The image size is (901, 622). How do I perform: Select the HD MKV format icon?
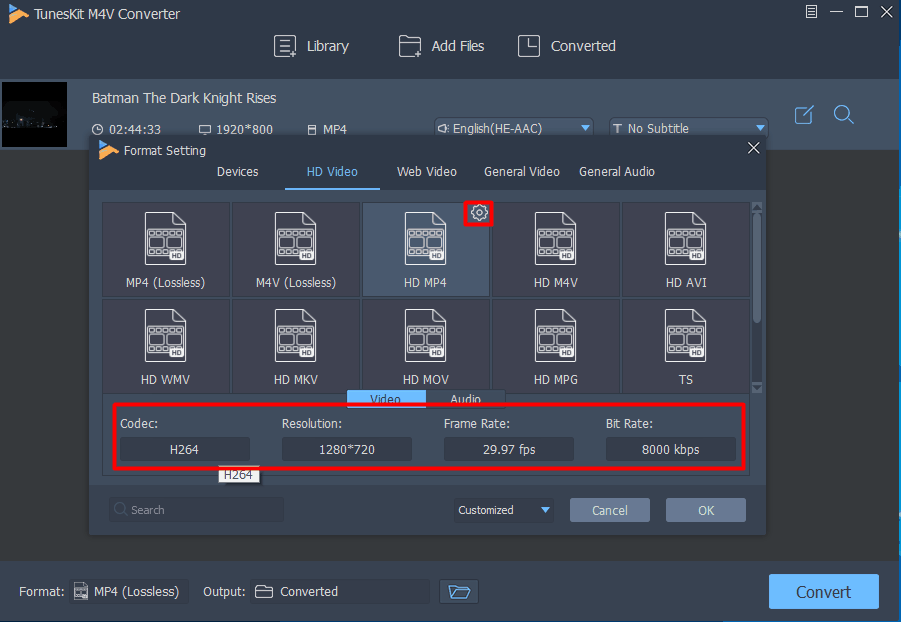[295, 336]
